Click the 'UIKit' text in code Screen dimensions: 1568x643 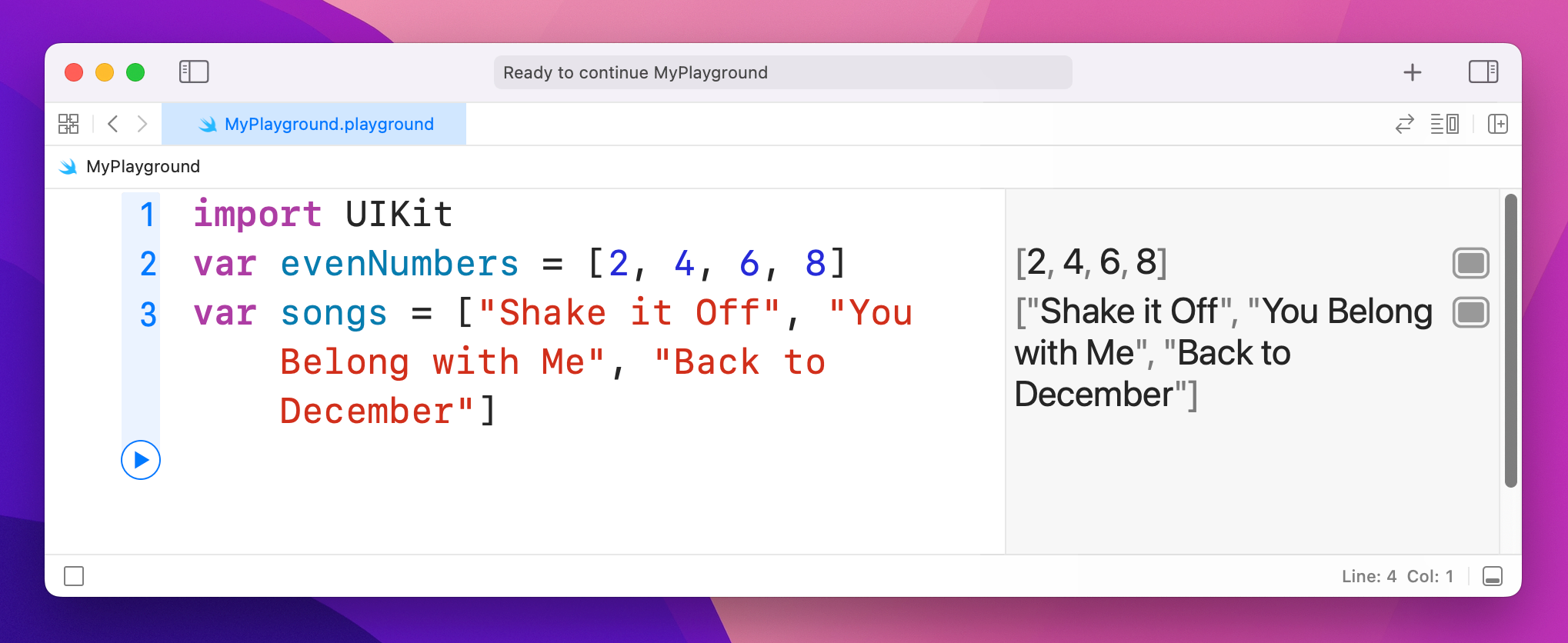tap(399, 215)
